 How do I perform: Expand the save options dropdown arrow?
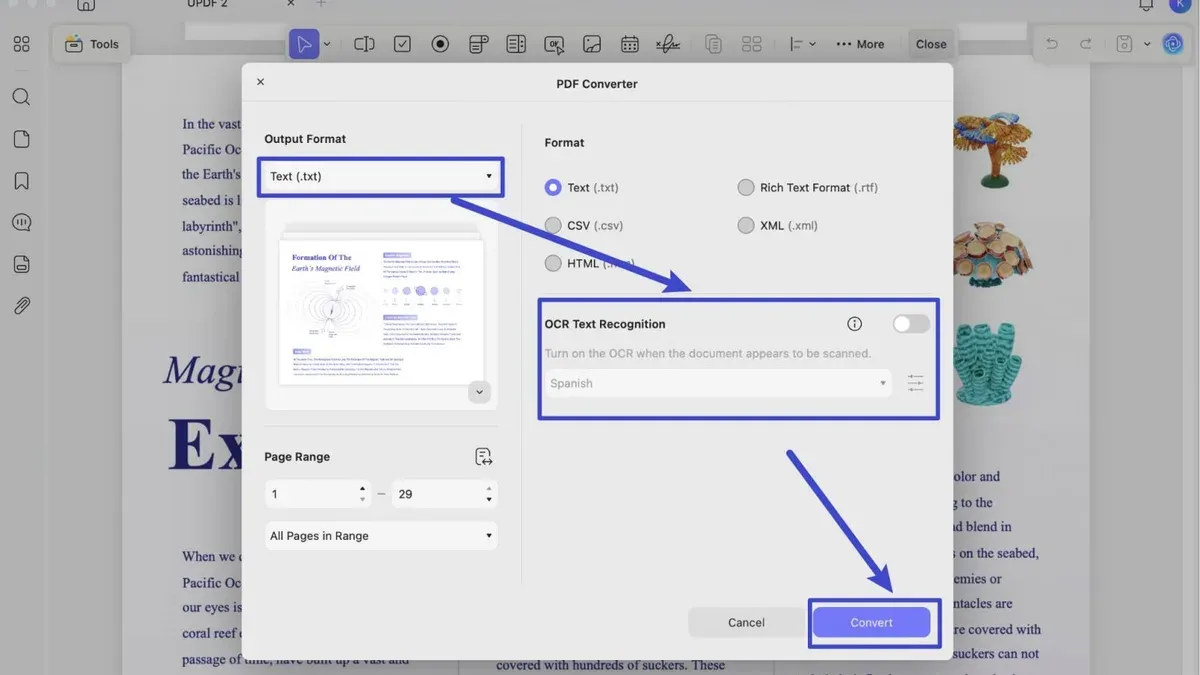tap(1147, 44)
